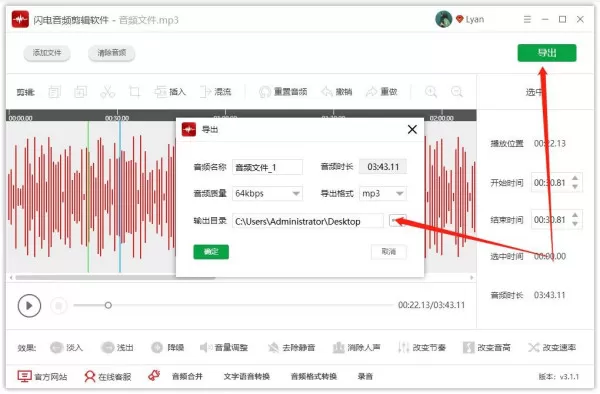Screen dimensions: 600x394
Task: Apply the 淡入 fade-in effect
Action: 67,347
